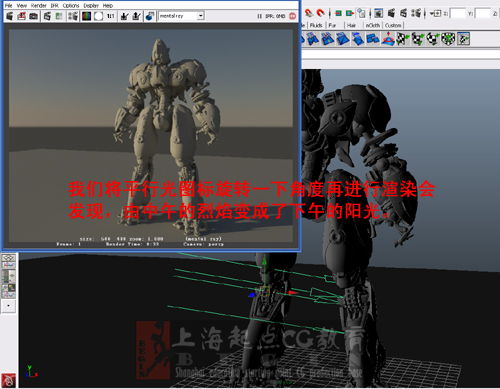Take a snapshot with the camera icon
This screenshot has width=500, height=389.
[x=33, y=16]
